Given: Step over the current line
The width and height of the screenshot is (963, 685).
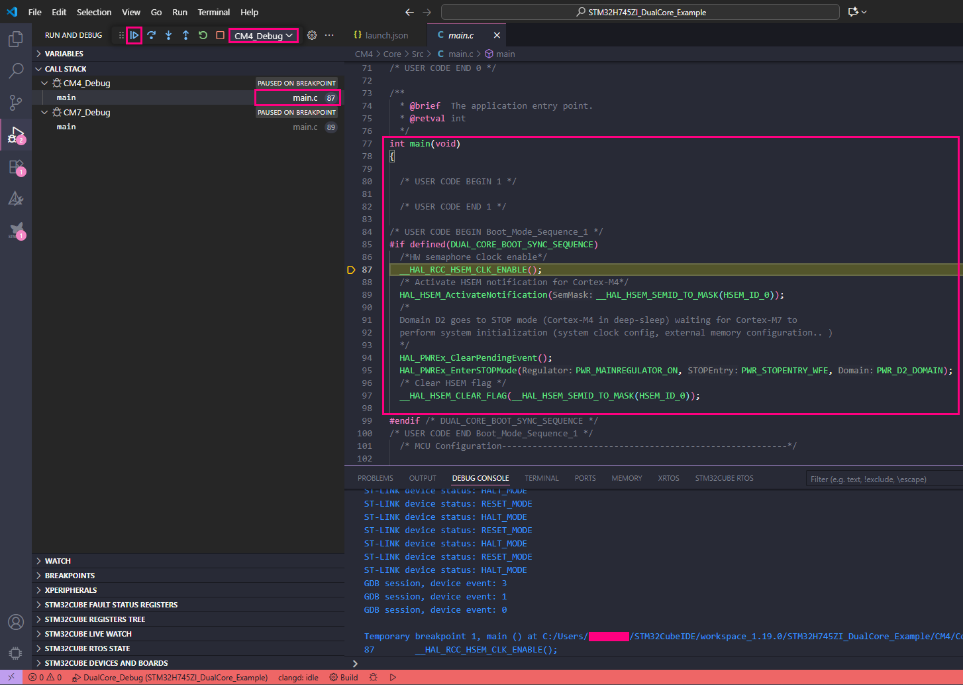Looking at the screenshot, I should tap(151, 35).
